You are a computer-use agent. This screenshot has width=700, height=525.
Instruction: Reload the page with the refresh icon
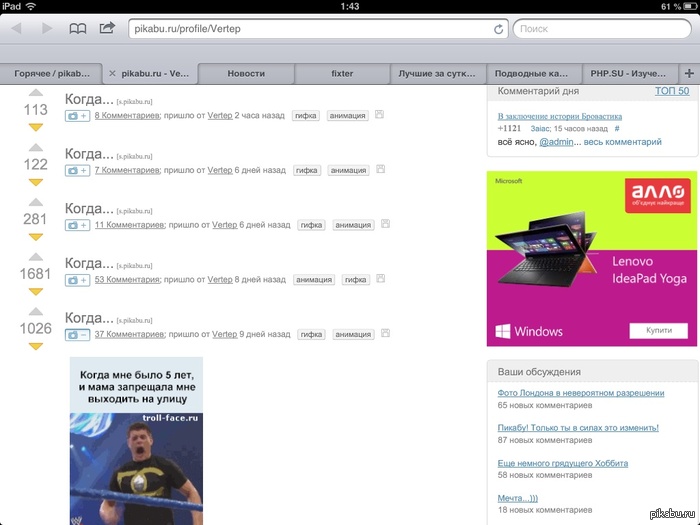pyautogui.click(x=498, y=29)
